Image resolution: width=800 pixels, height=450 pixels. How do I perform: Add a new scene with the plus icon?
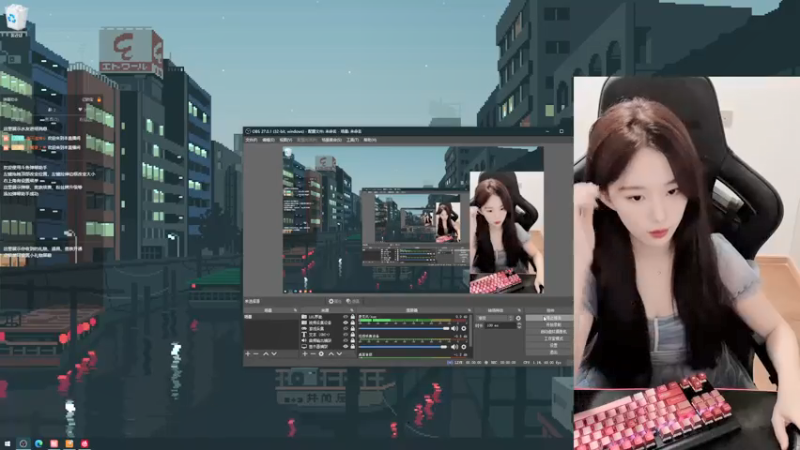click(x=247, y=354)
